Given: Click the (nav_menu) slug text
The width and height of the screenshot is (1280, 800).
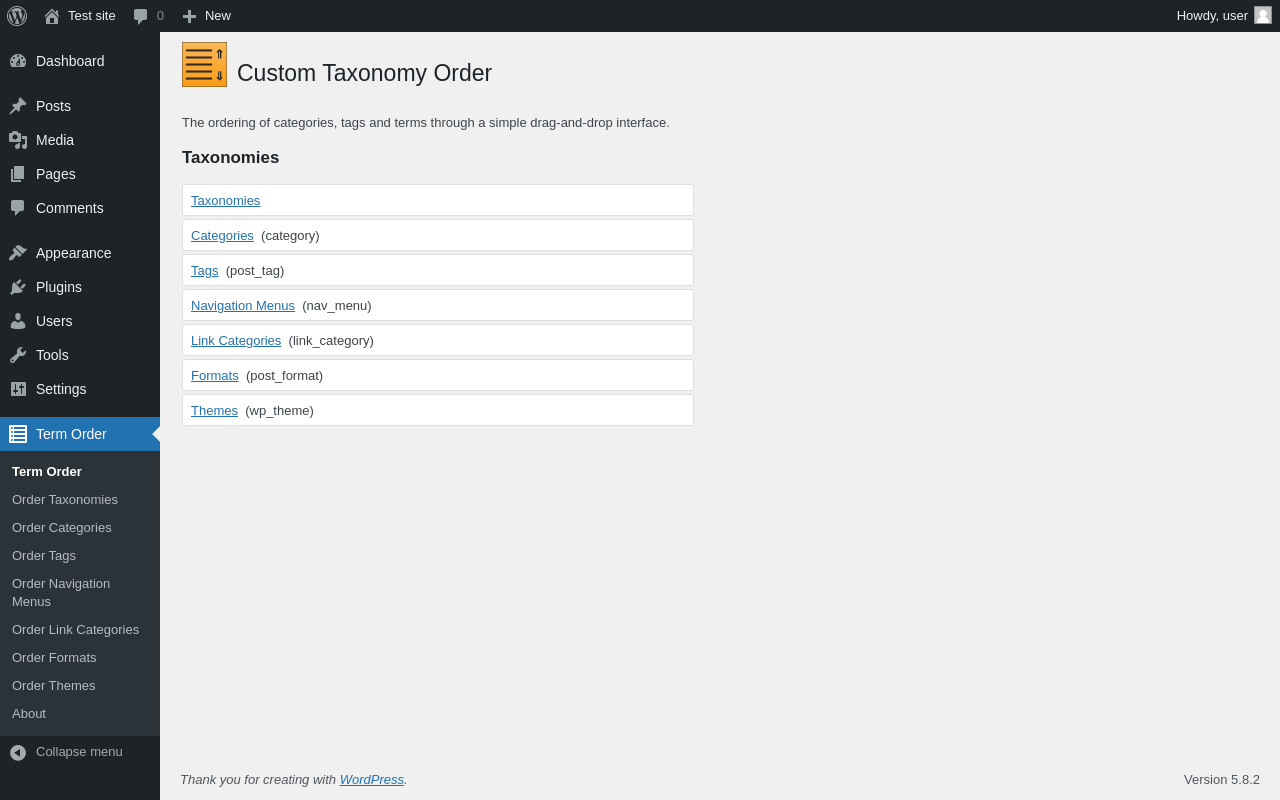Looking at the screenshot, I should pyautogui.click(x=337, y=305).
